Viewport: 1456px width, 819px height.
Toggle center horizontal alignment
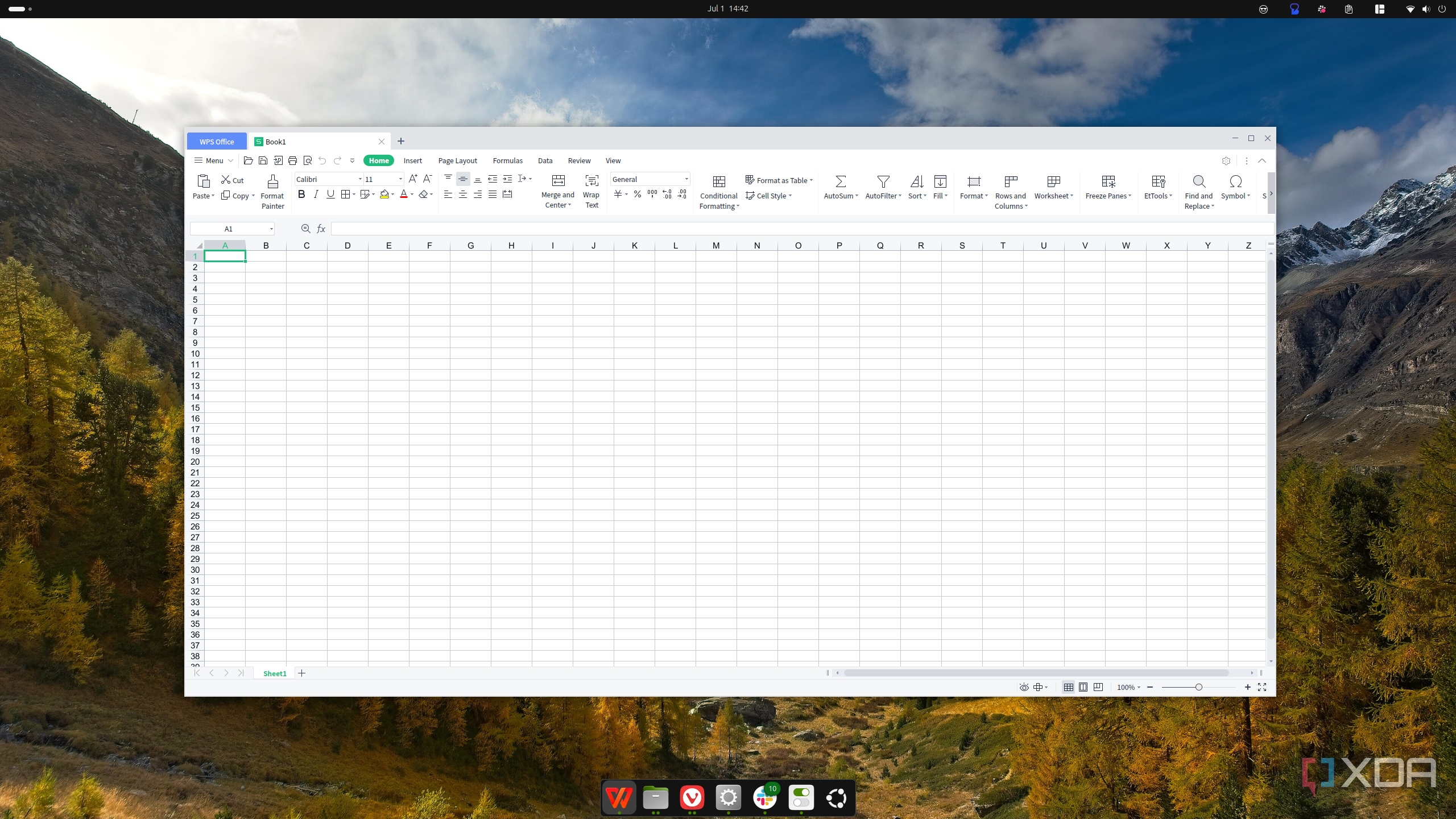point(463,195)
